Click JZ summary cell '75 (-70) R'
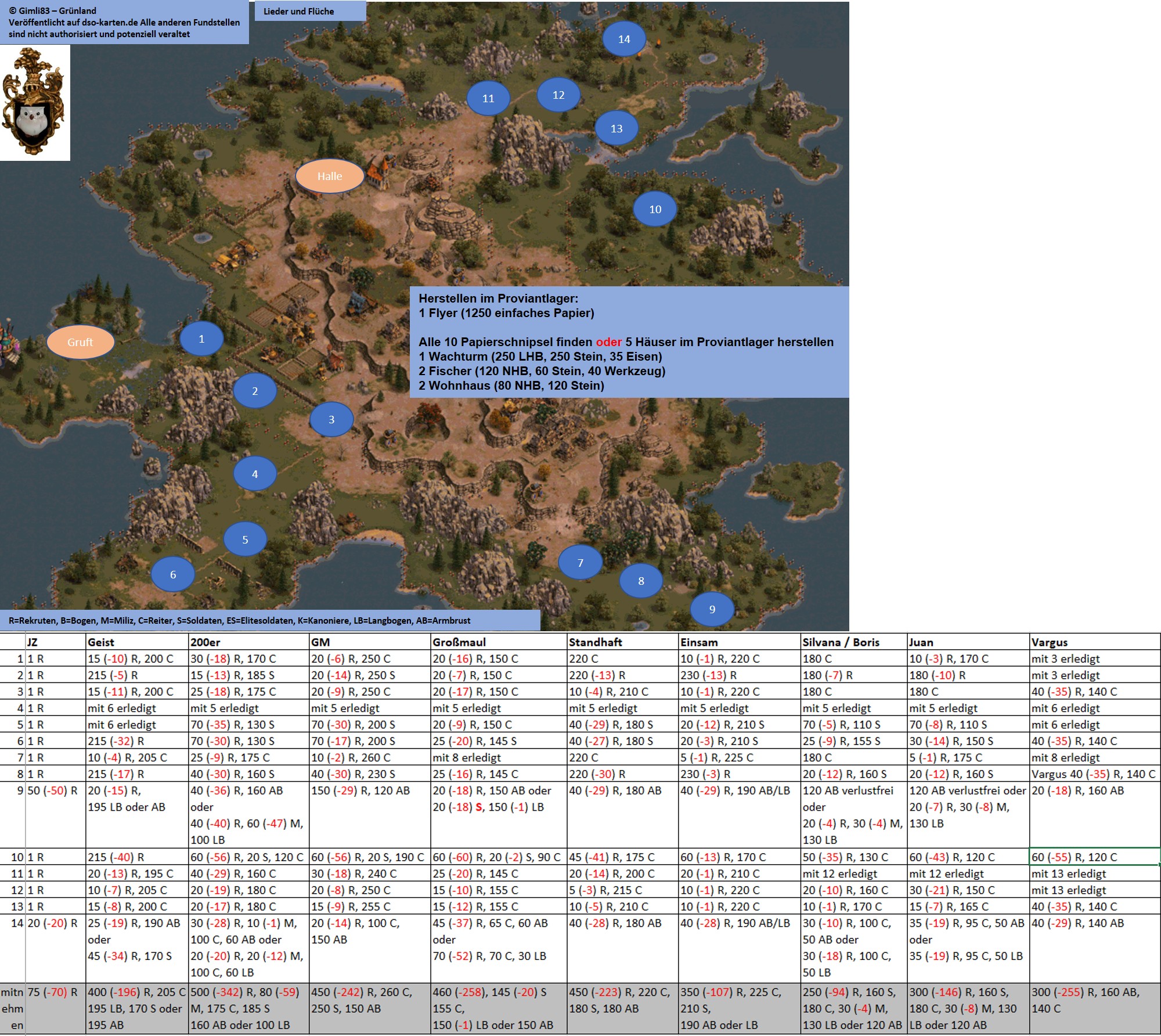 coord(56,1009)
